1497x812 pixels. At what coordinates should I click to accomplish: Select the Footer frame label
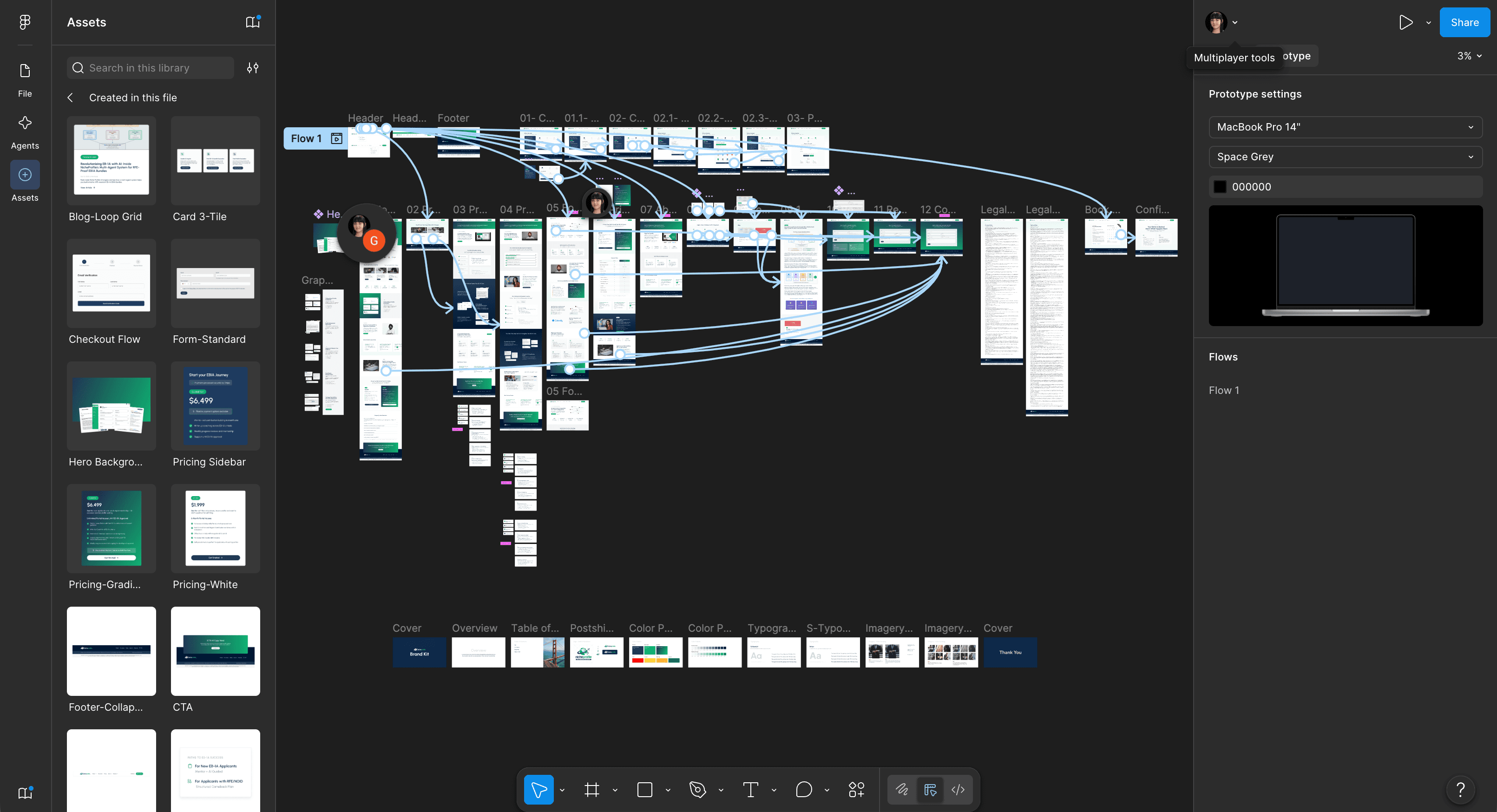[453, 118]
